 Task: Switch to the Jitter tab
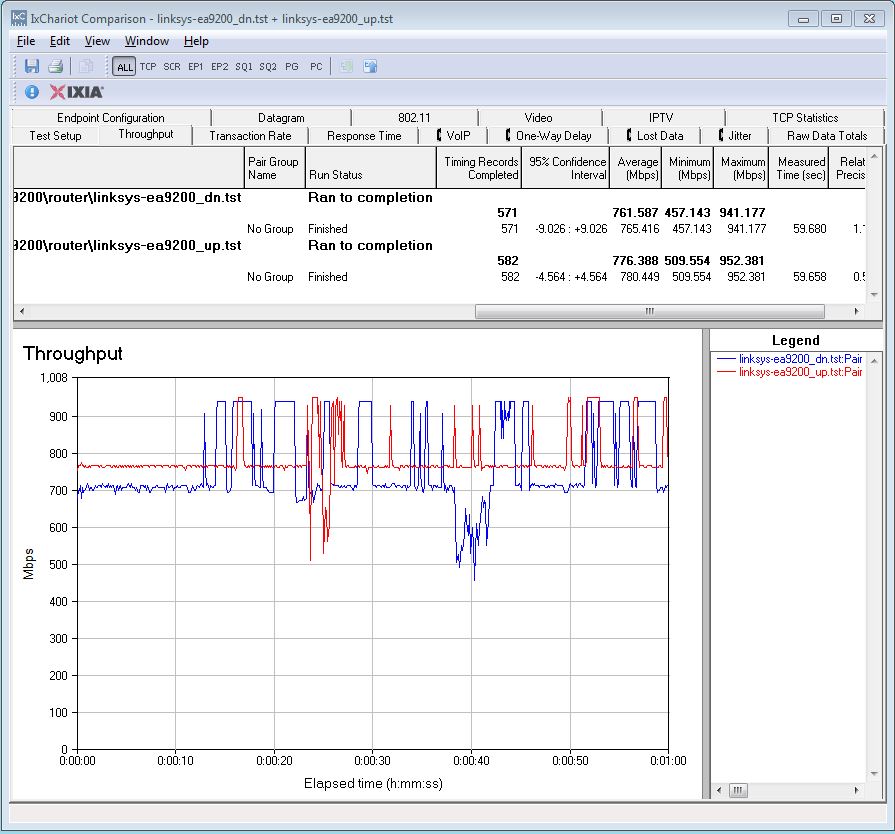pyautogui.click(x=735, y=136)
